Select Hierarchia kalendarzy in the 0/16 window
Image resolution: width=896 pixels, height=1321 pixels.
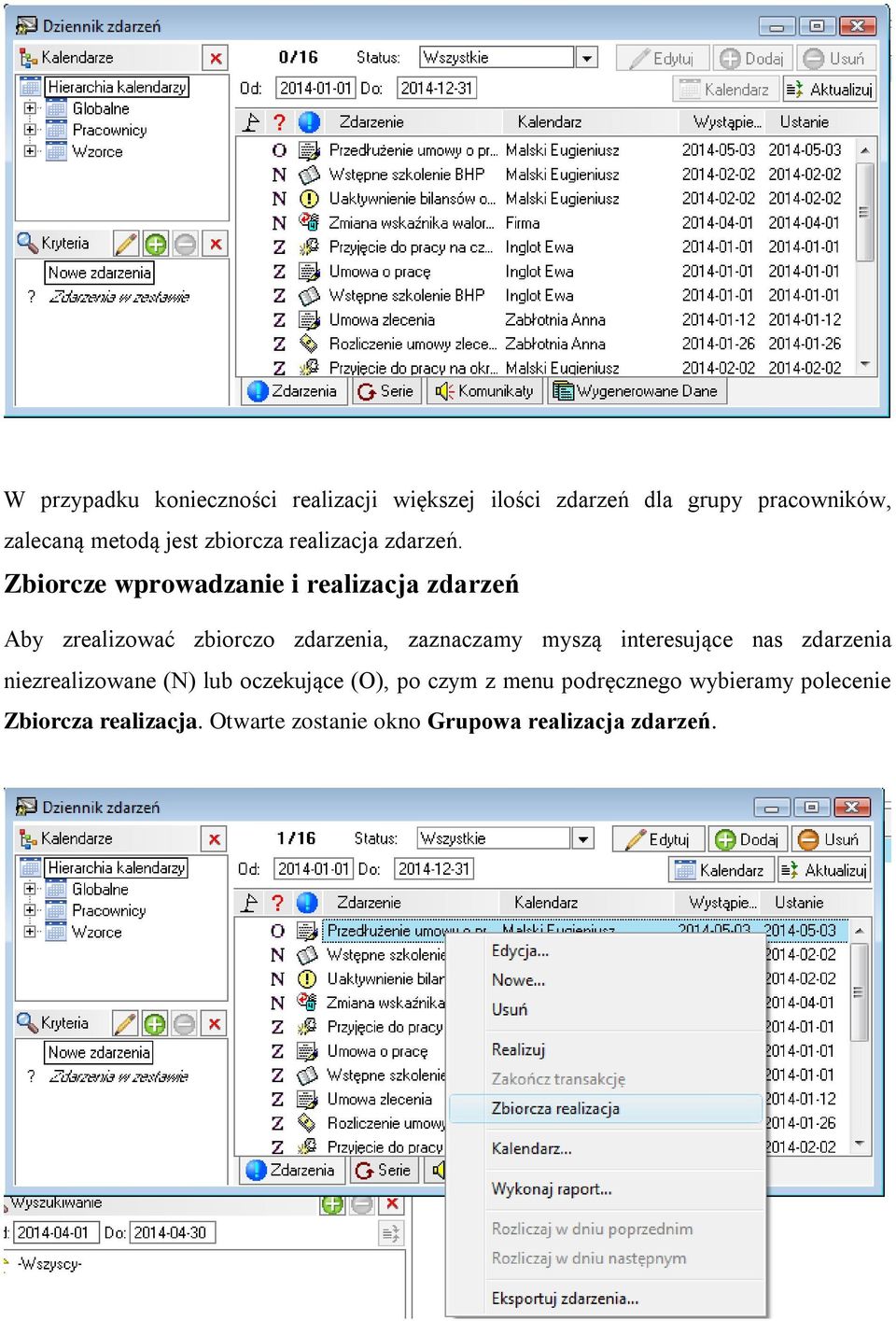coord(117,87)
